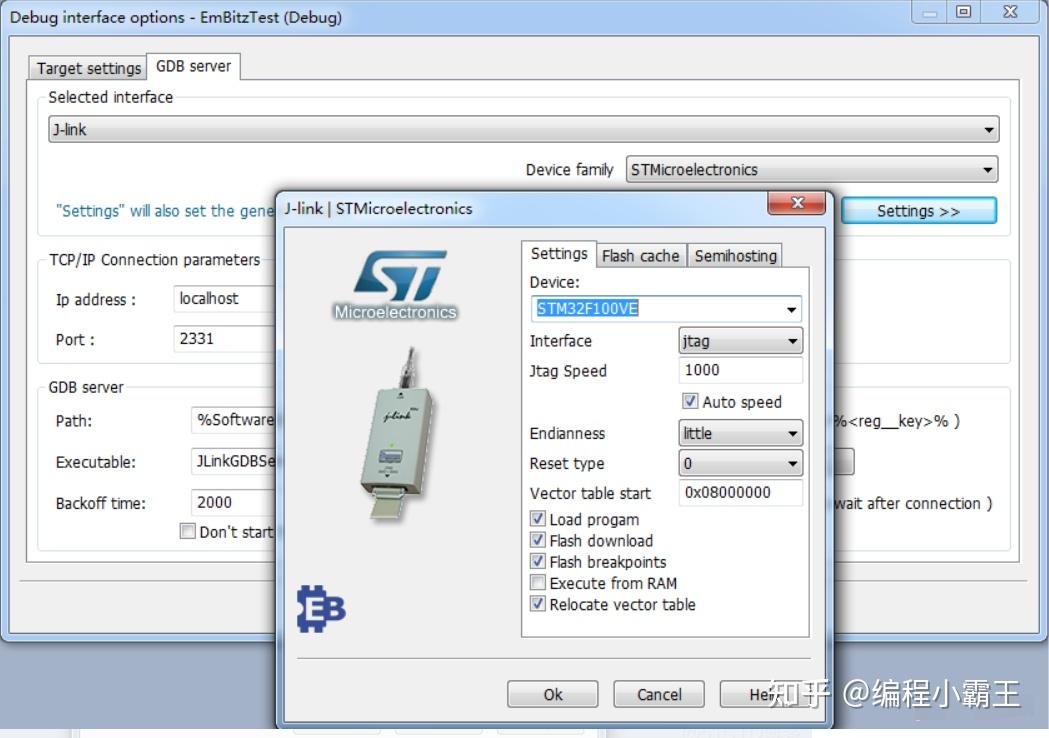
Task: Disable the Flash download option
Action: [x=538, y=540]
